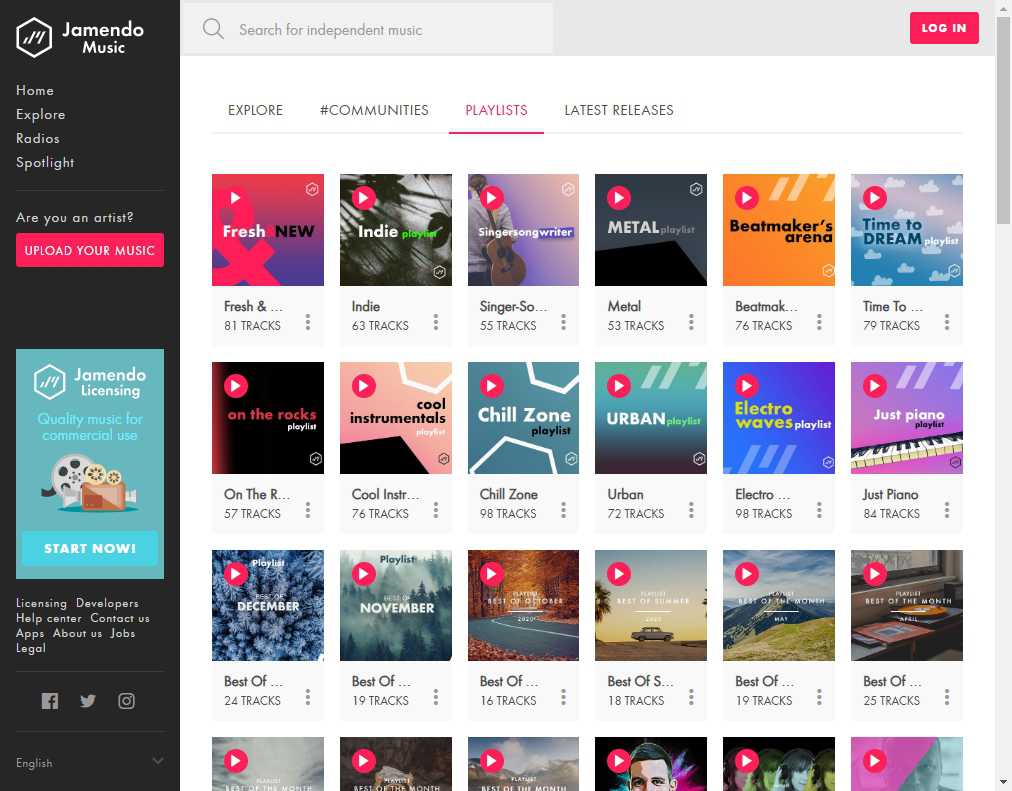1012x791 pixels.
Task: Focus the search for independent music field
Action: (368, 29)
